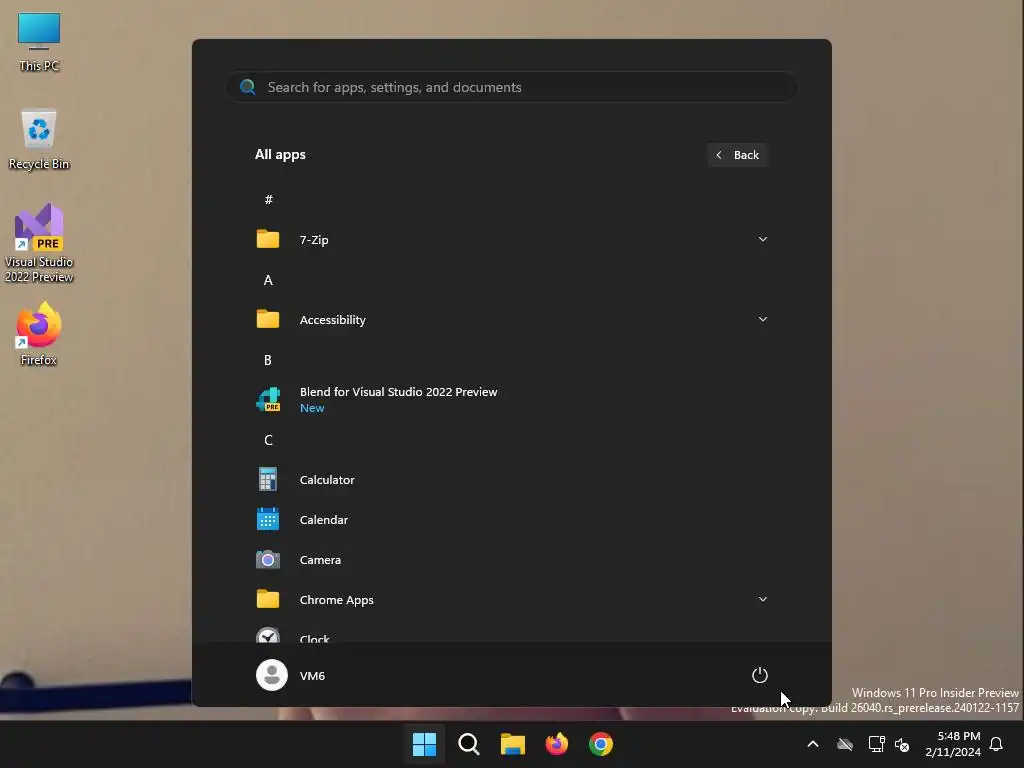Click the 'Calculator' app label
1024x768 pixels.
point(327,479)
